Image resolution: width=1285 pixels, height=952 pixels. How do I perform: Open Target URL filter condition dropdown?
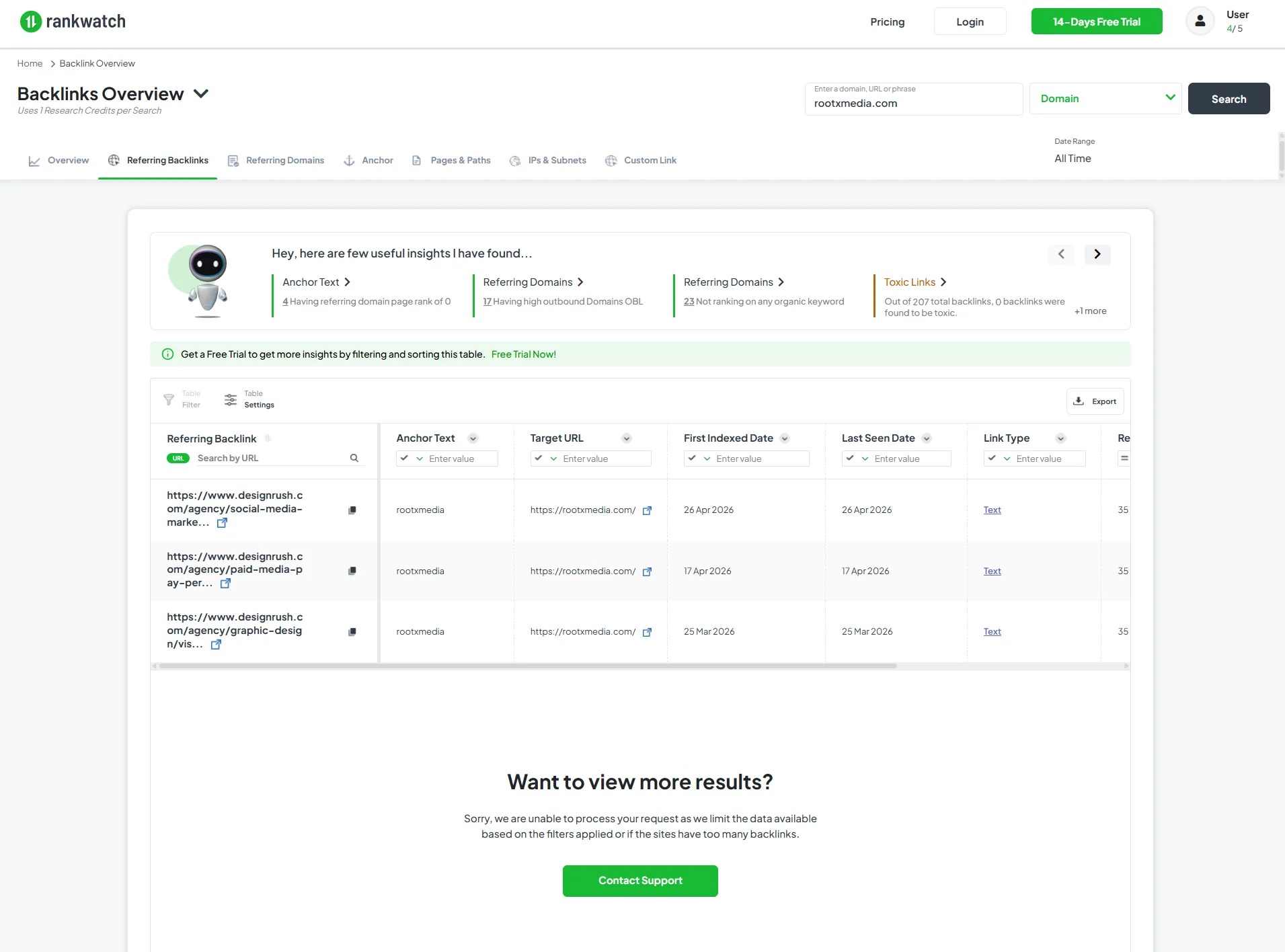pyautogui.click(x=546, y=459)
